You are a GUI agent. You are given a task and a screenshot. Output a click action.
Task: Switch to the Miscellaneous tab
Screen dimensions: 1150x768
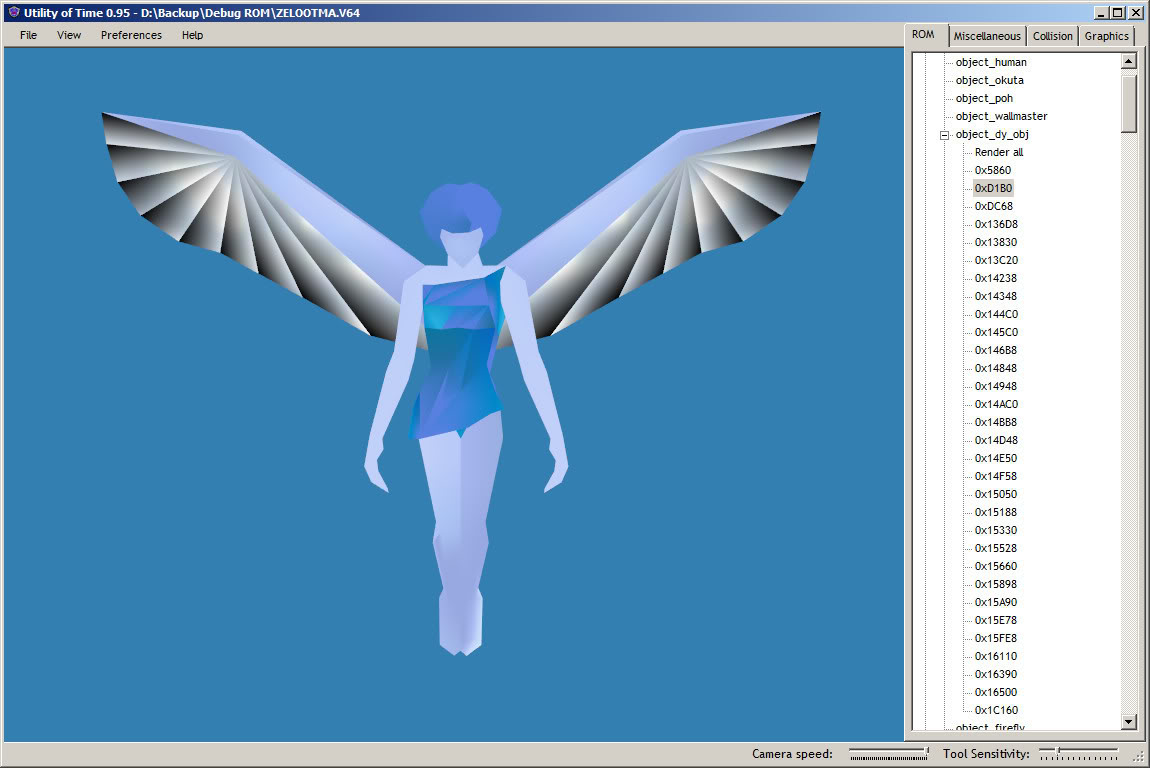986,36
